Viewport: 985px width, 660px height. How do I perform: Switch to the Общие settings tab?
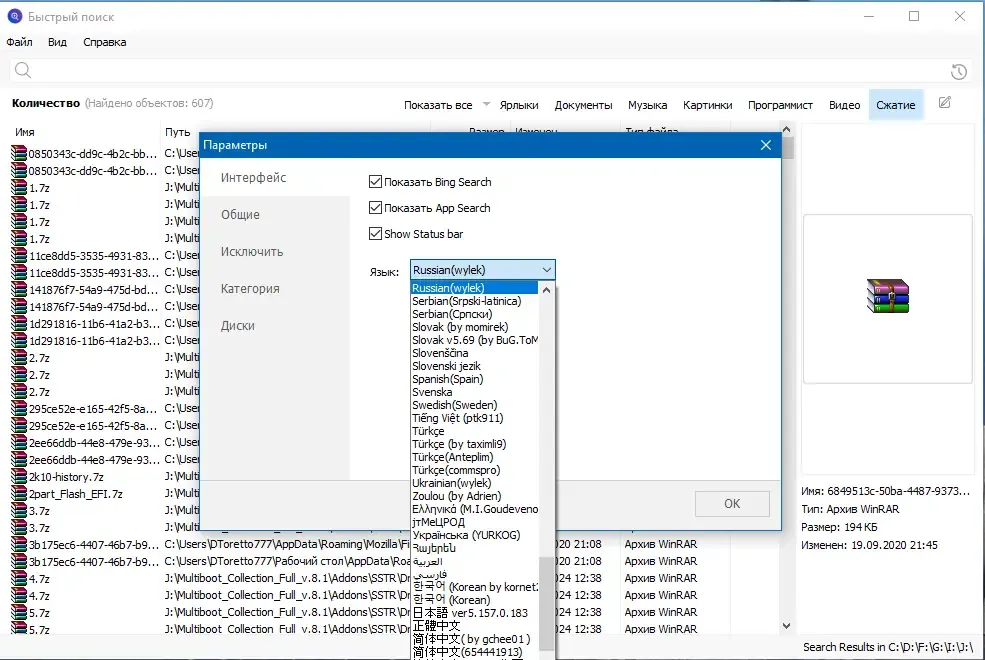click(x=240, y=215)
